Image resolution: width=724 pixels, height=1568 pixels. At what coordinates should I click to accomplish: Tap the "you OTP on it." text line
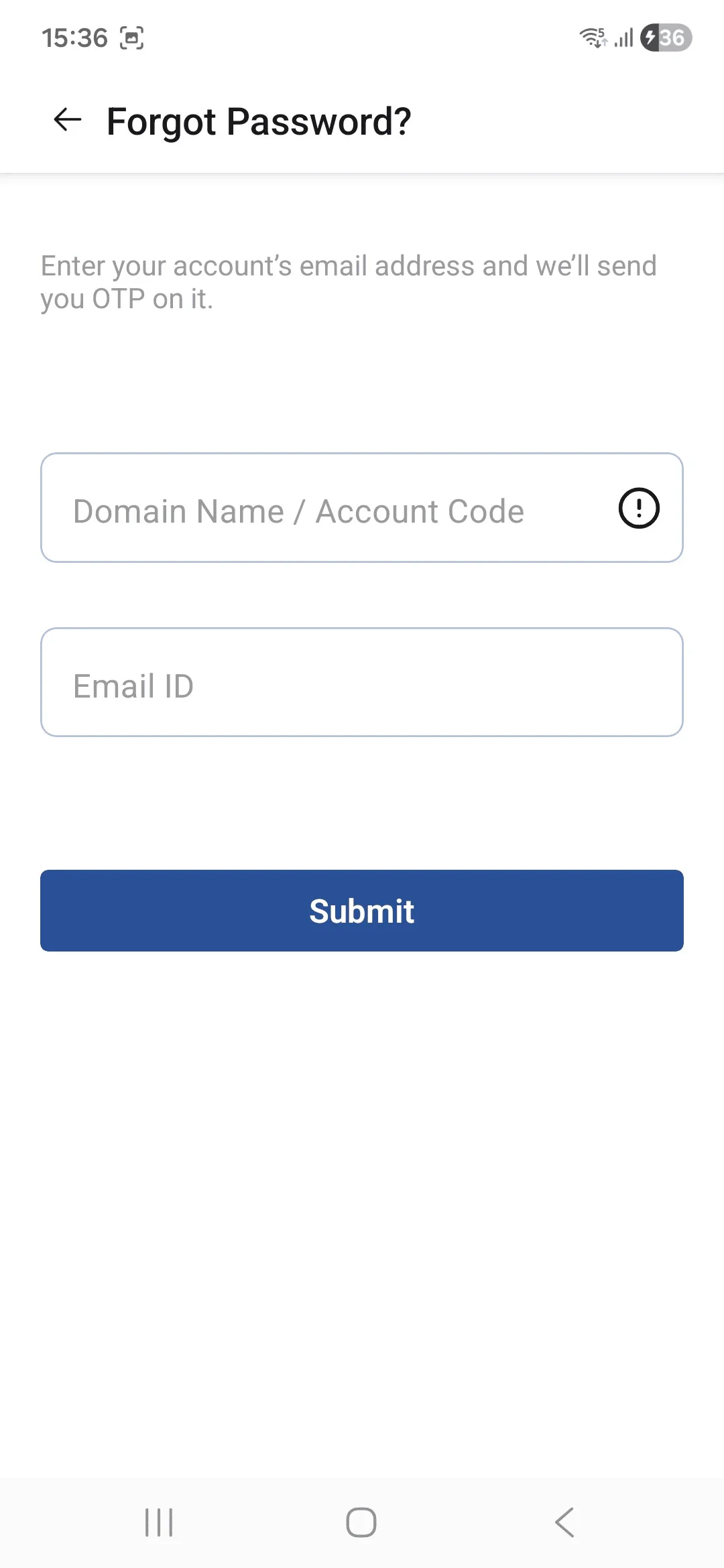tap(127, 299)
